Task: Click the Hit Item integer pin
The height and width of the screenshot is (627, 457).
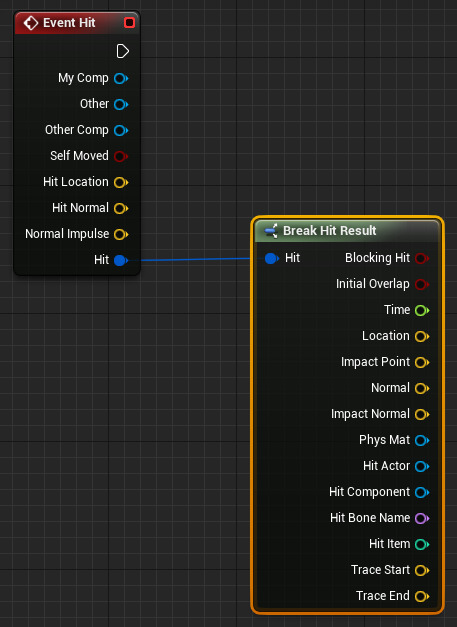Action: pos(422,544)
